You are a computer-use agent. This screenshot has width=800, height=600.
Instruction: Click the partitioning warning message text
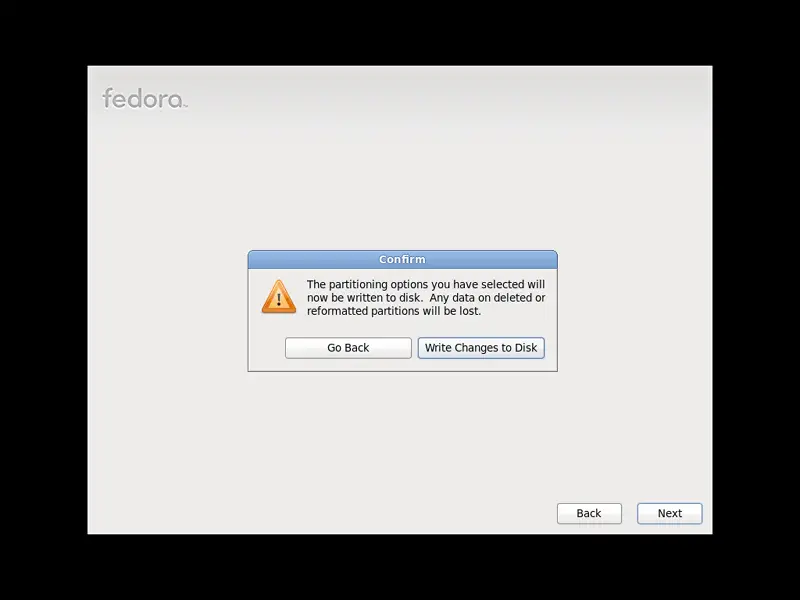426,297
